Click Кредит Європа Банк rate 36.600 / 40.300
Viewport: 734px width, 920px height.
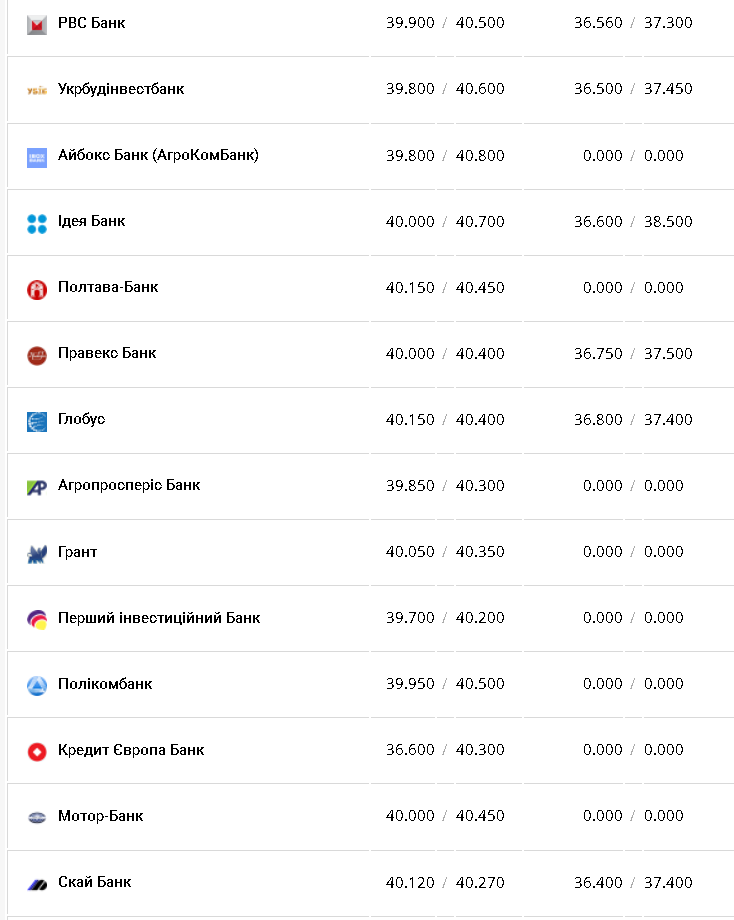click(445, 750)
